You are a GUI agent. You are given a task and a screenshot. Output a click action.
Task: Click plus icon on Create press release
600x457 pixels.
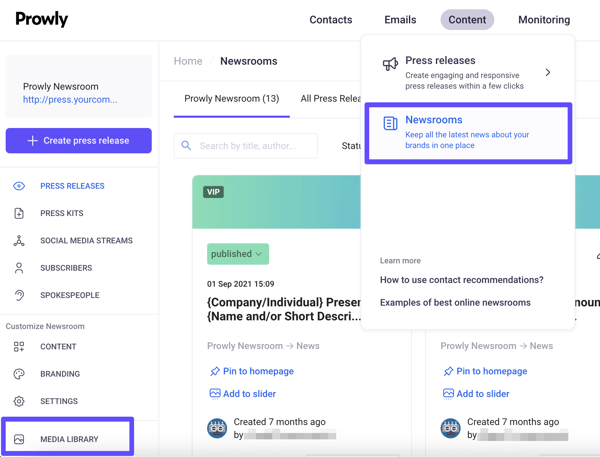coord(33,140)
